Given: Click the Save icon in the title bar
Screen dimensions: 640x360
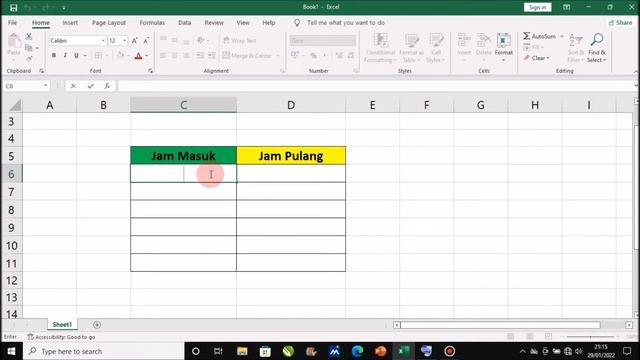Looking at the screenshot, I should coord(13,7).
